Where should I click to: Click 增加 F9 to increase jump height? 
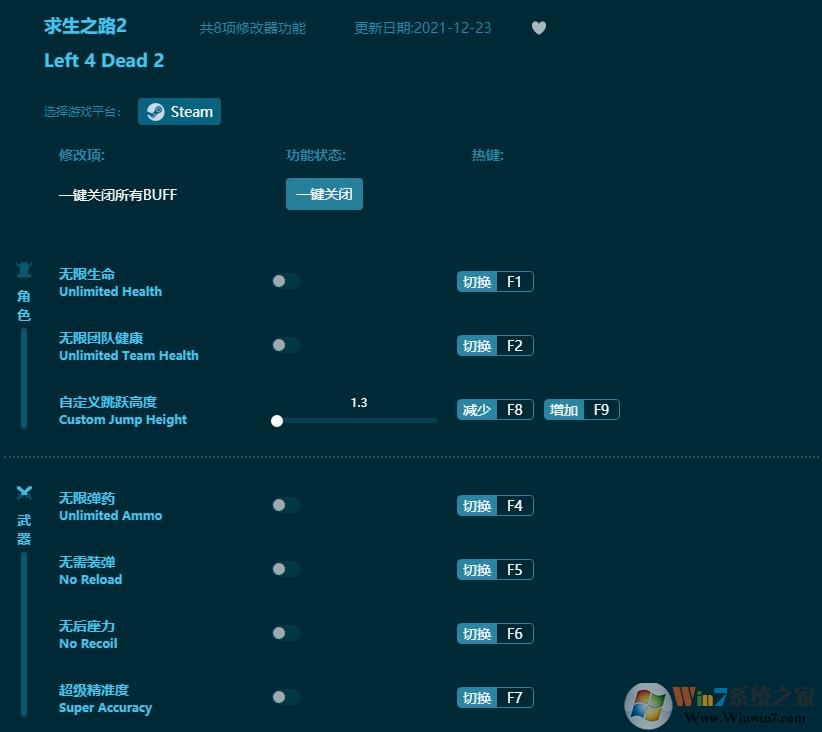[581, 409]
